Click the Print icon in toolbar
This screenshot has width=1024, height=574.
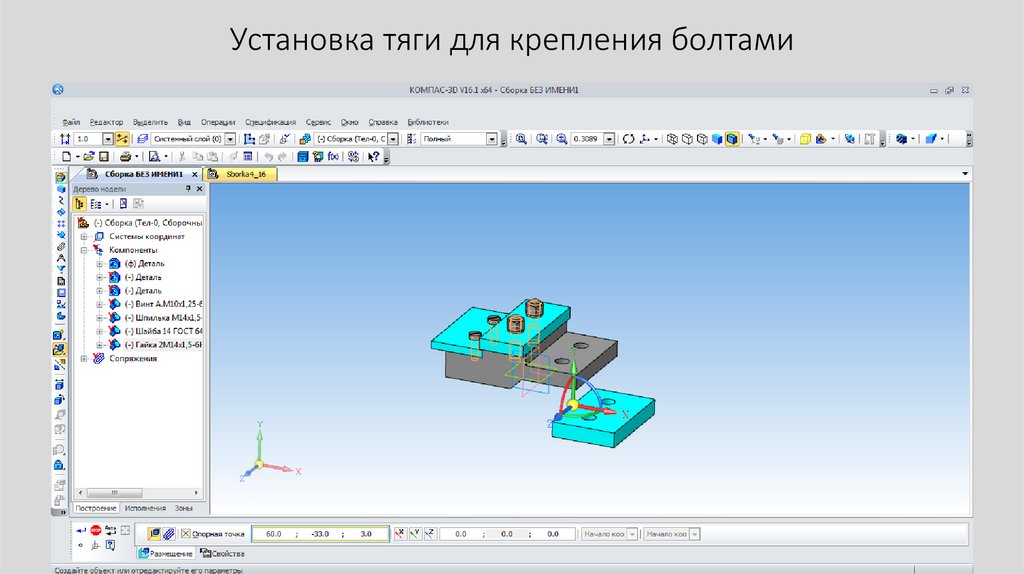tap(125, 157)
